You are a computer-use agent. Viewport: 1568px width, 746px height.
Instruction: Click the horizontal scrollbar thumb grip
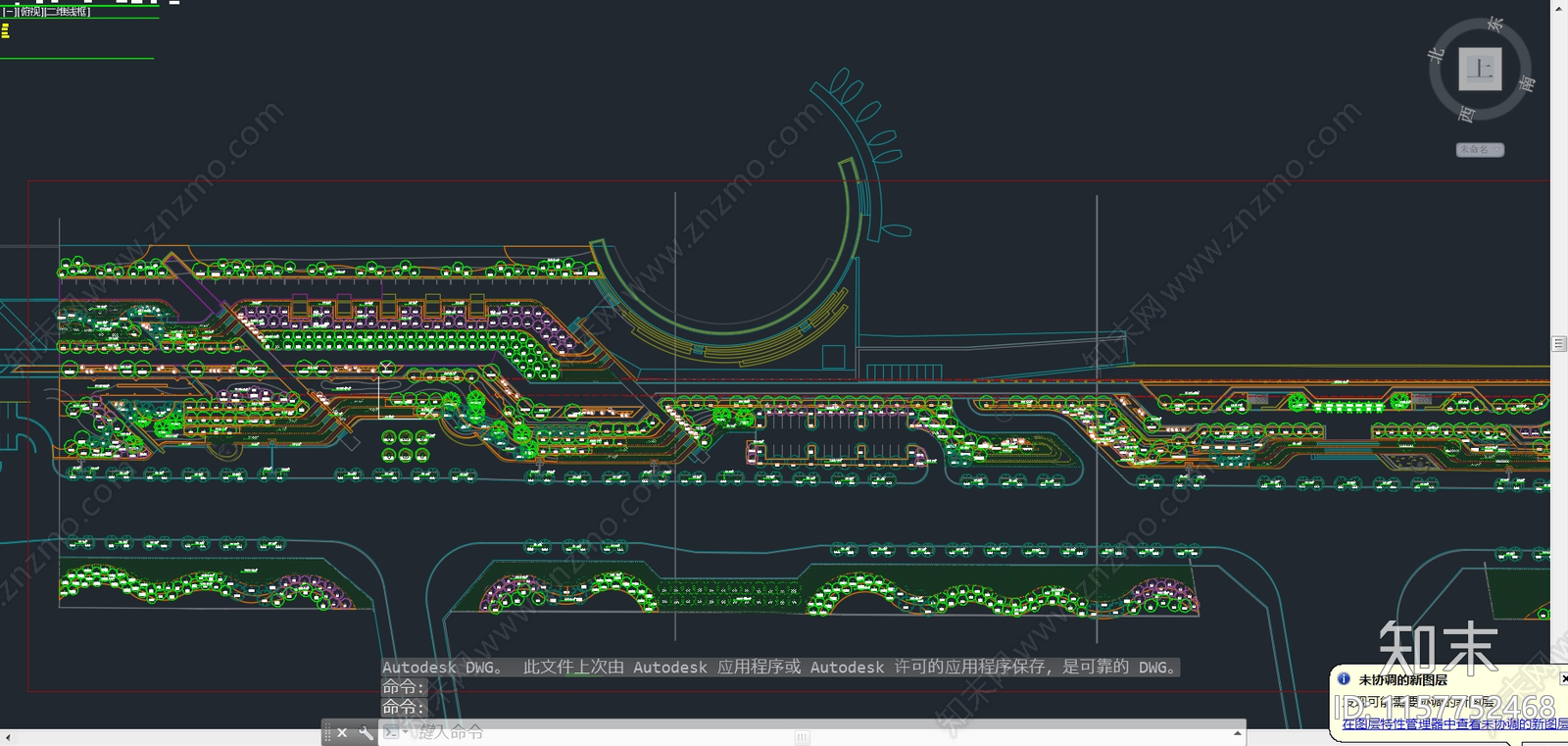click(803, 737)
